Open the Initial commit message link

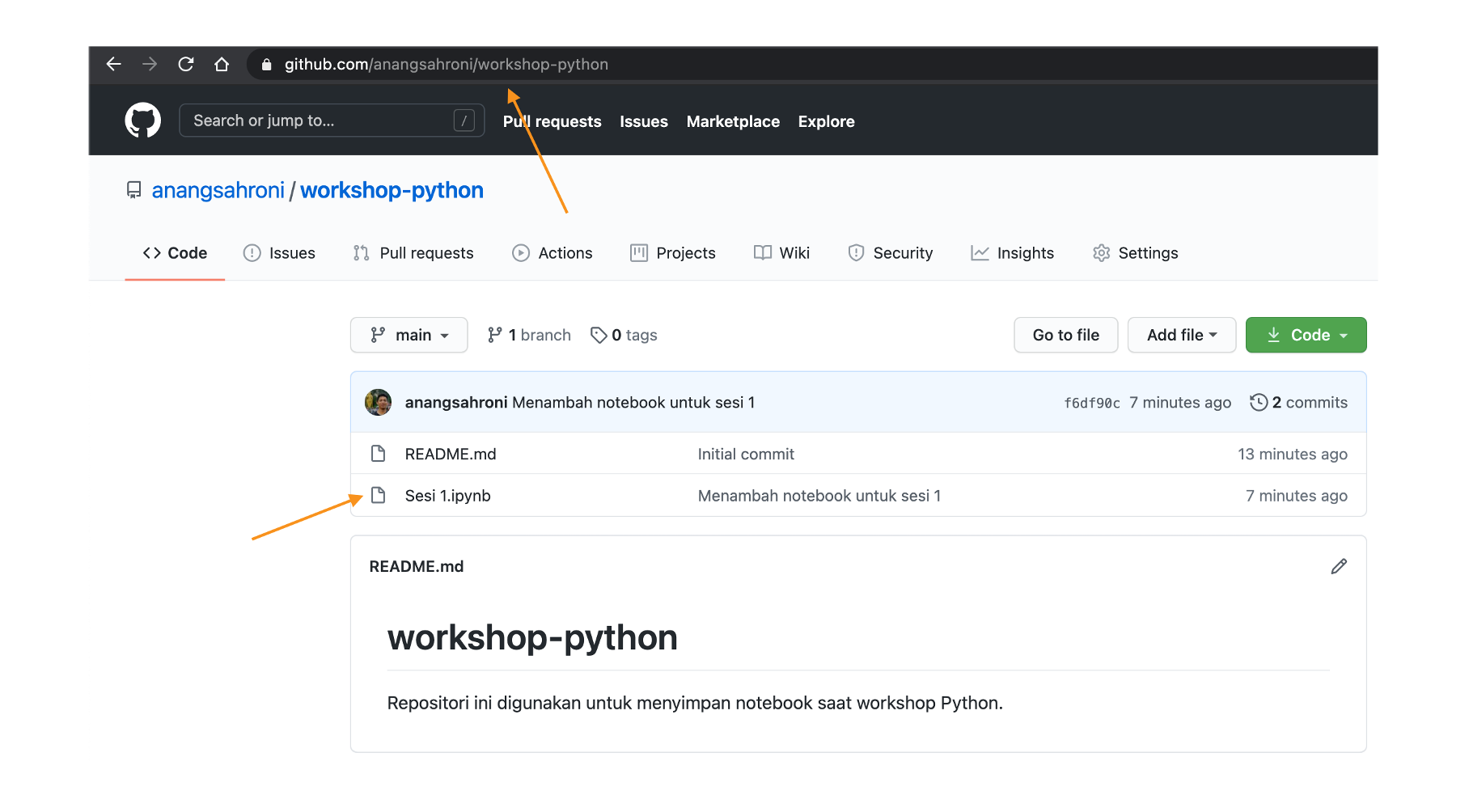click(746, 454)
